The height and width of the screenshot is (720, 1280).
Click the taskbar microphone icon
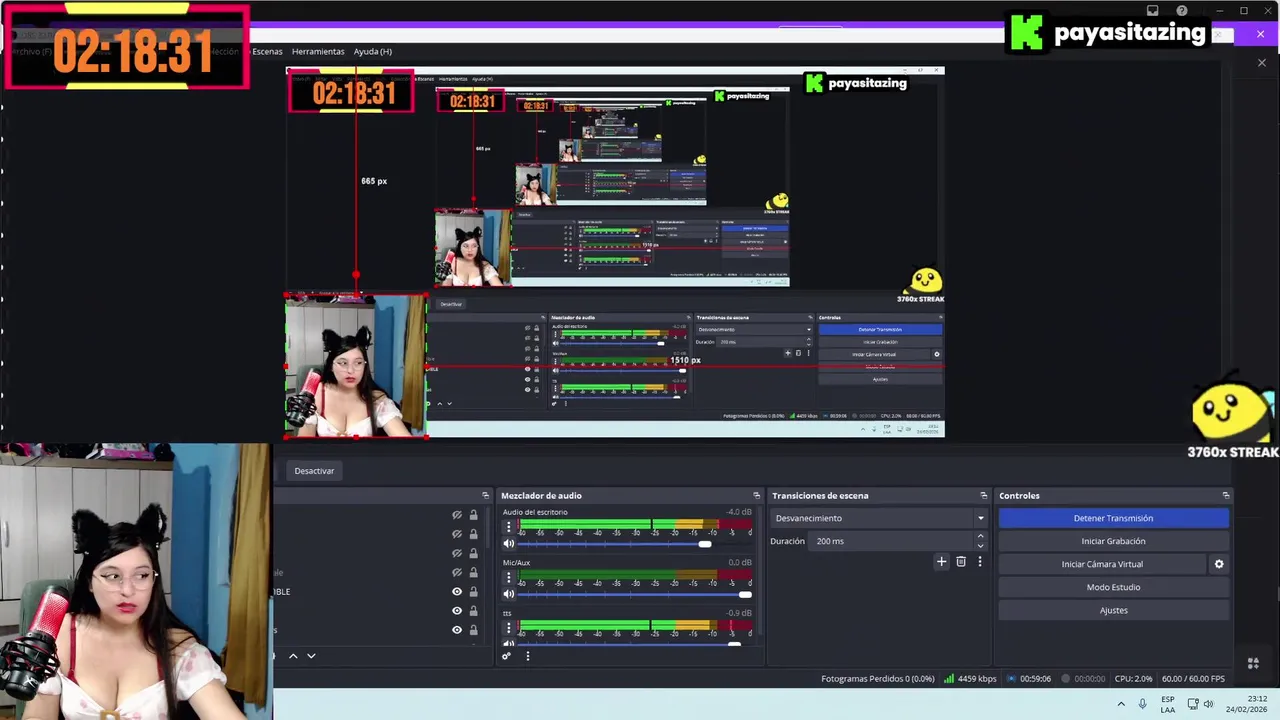tap(1142, 704)
